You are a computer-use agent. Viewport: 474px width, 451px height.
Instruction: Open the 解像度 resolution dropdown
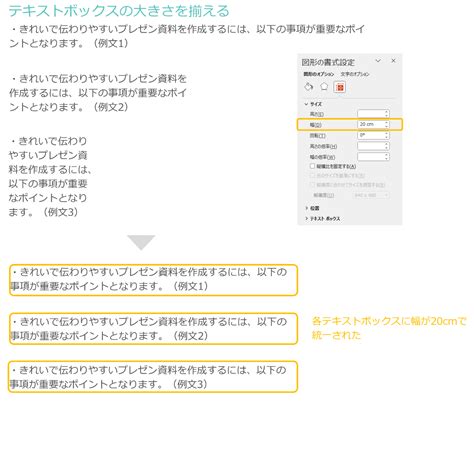tap(371, 195)
